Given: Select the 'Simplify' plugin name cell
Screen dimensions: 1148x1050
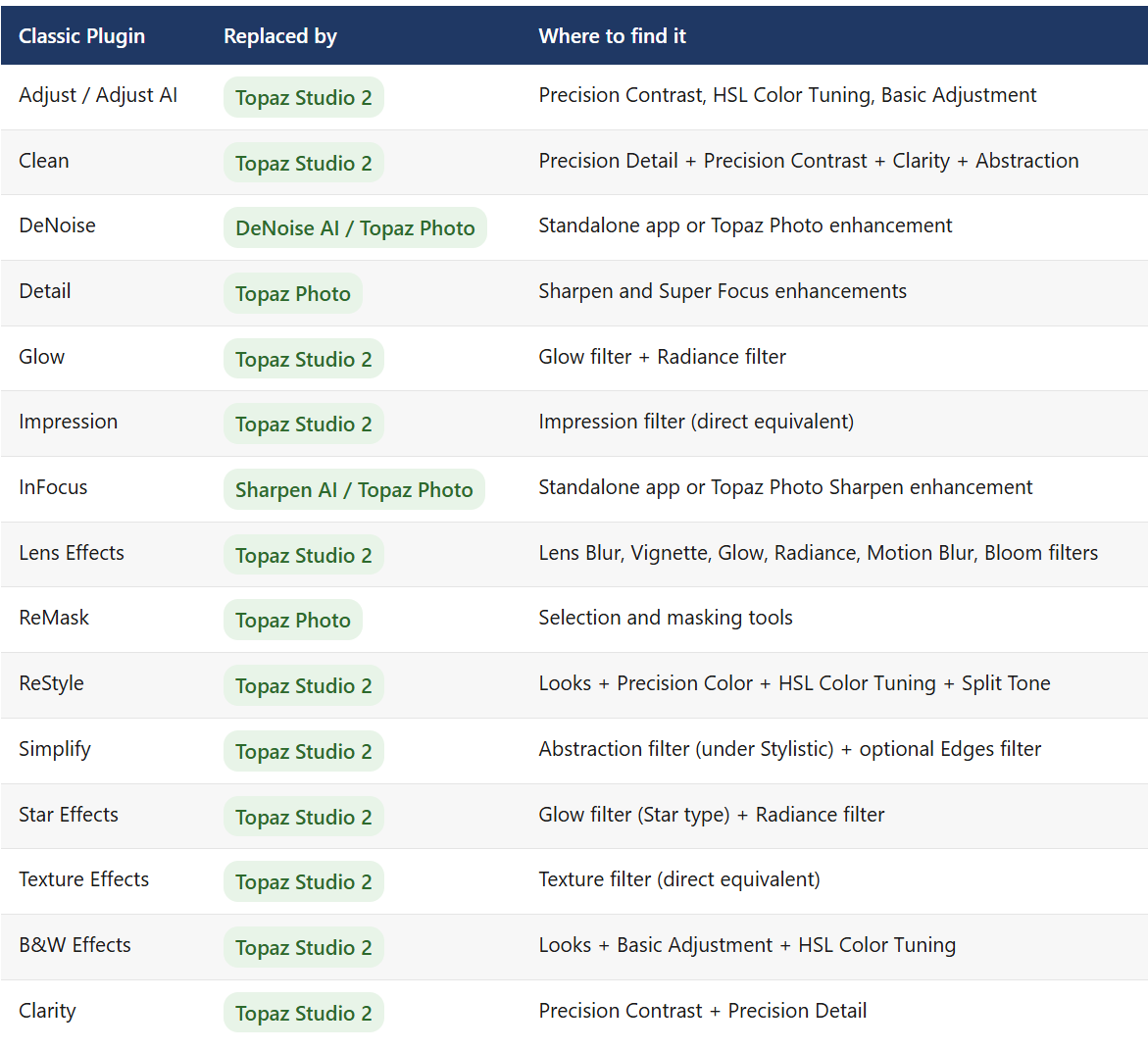Looking at the screenshot, I should [x=55, y=749].
